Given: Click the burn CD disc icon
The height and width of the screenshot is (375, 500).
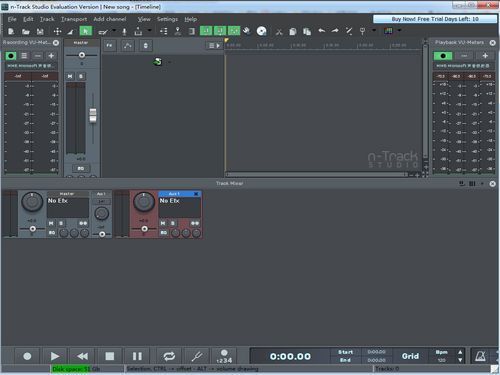Looking at the screenshot, I should (262, 31).
